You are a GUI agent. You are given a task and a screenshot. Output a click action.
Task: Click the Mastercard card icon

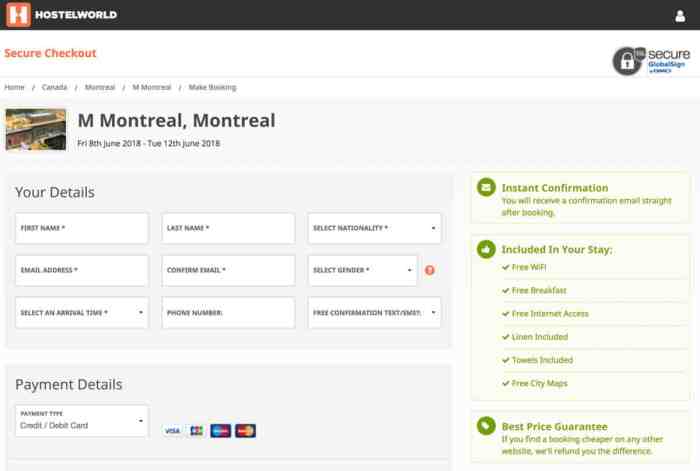246,431
